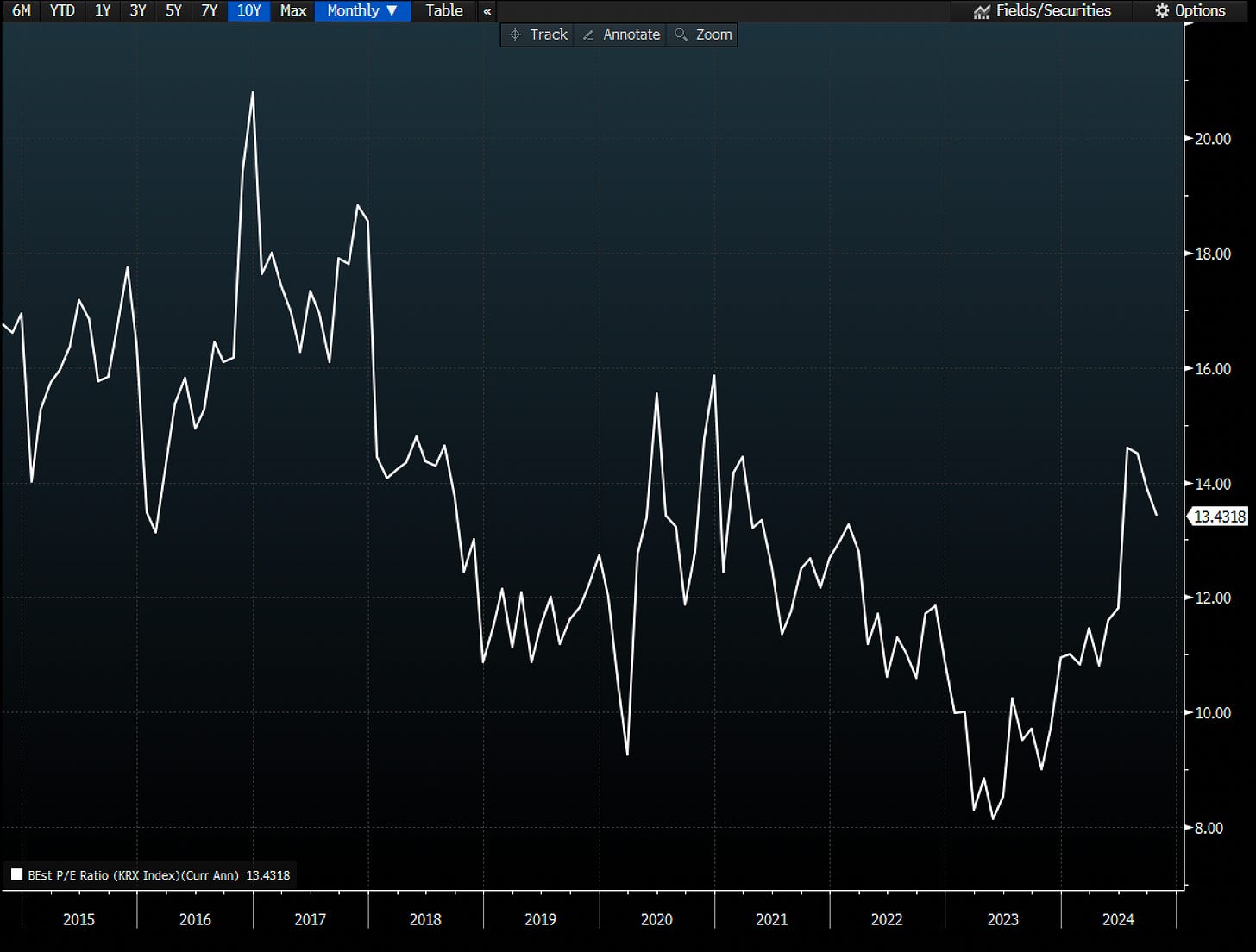
Task: Click the 14.00 y-axis label
Action: point(1212,484)
